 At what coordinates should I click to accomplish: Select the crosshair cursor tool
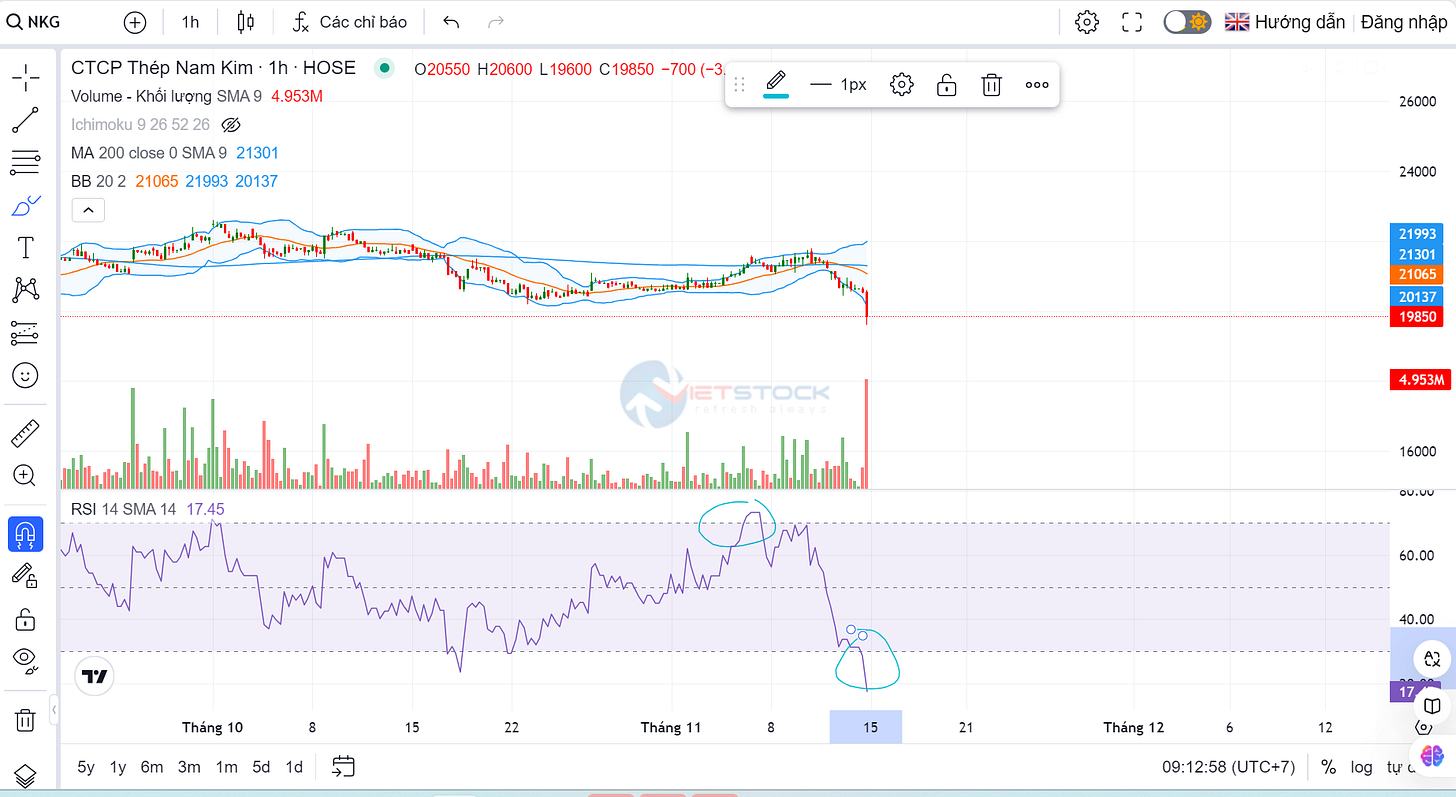point(25,76)
